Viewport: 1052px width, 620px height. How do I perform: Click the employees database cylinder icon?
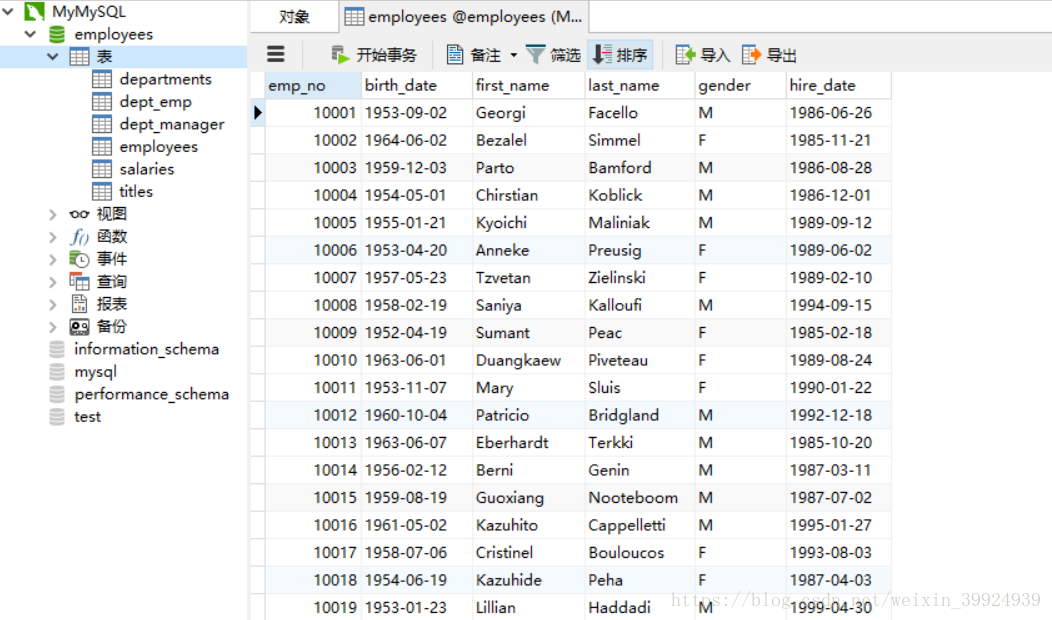(57, 34)
